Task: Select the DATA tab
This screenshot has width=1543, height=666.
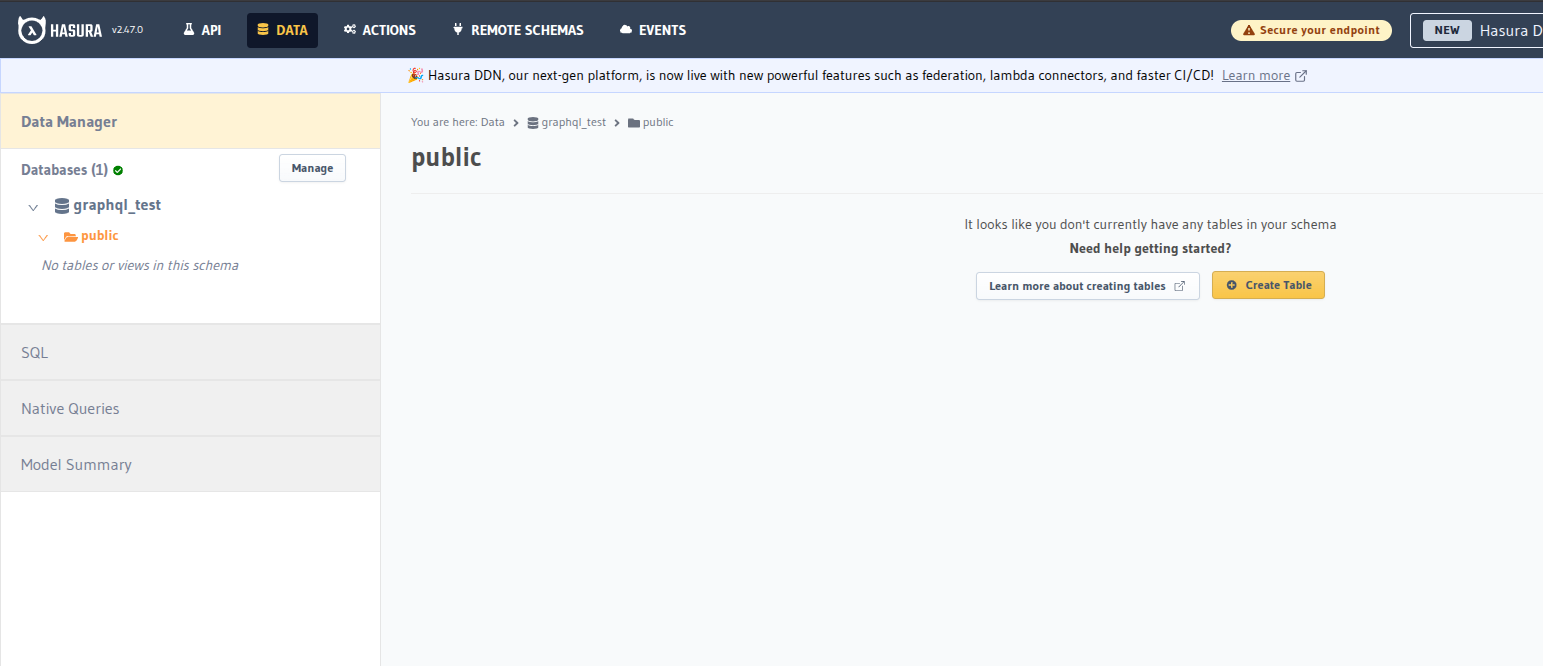Action: point(282,30)
